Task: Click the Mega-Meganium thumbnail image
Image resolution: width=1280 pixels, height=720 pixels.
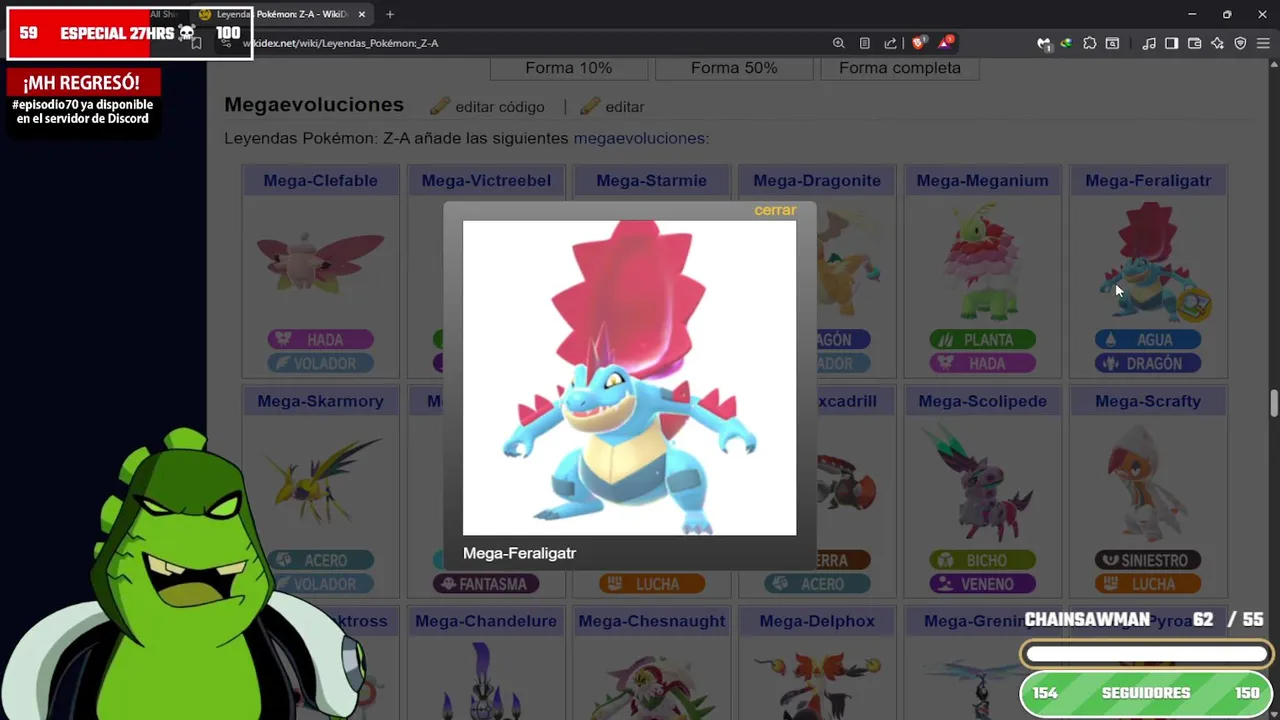Action: pyautogui.click(x=983, y=262)
